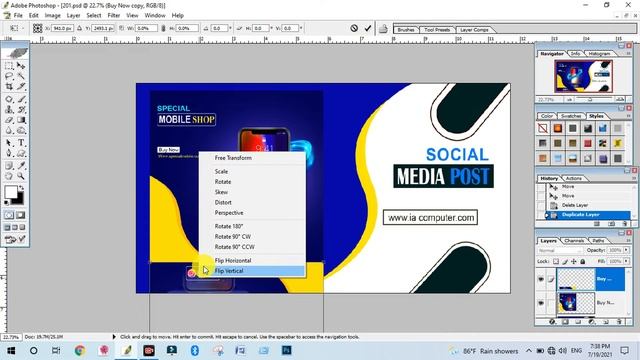Open the Fill slider dropdown arrow
The width and height of the screenshot is (640, 360).
[x=626, y=261]
